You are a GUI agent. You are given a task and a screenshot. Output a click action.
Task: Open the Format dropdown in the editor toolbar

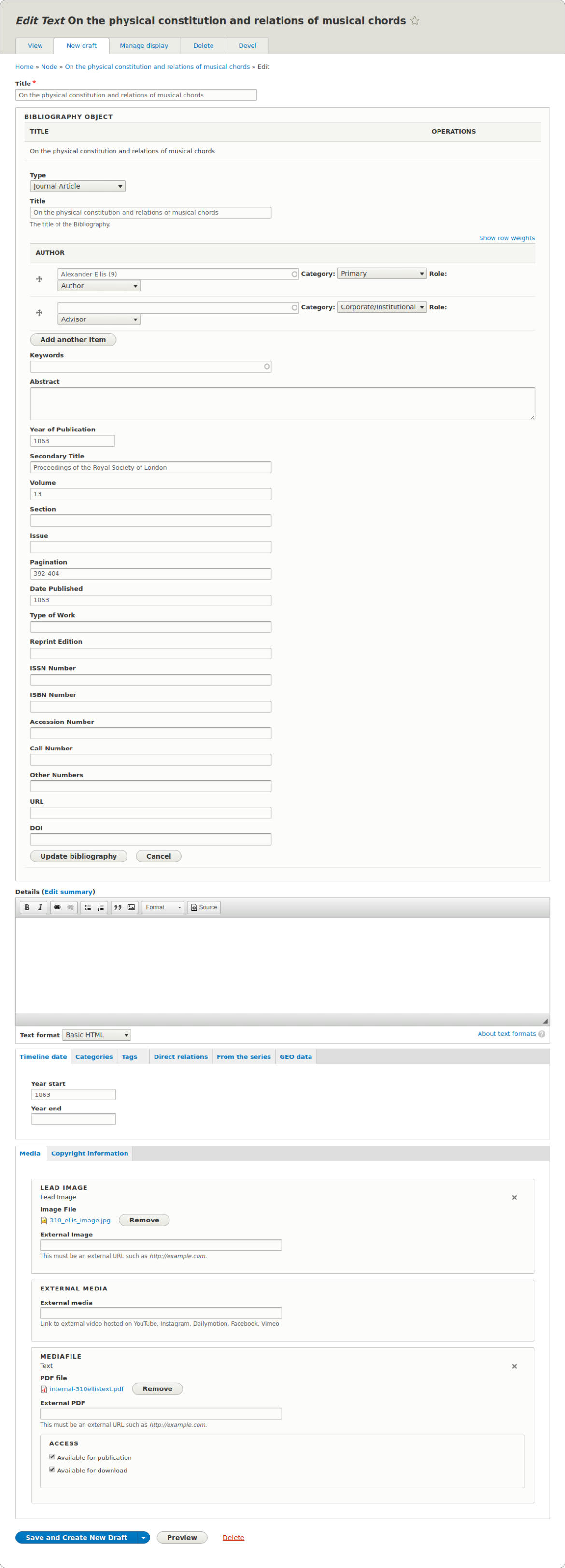pos(163,907)
